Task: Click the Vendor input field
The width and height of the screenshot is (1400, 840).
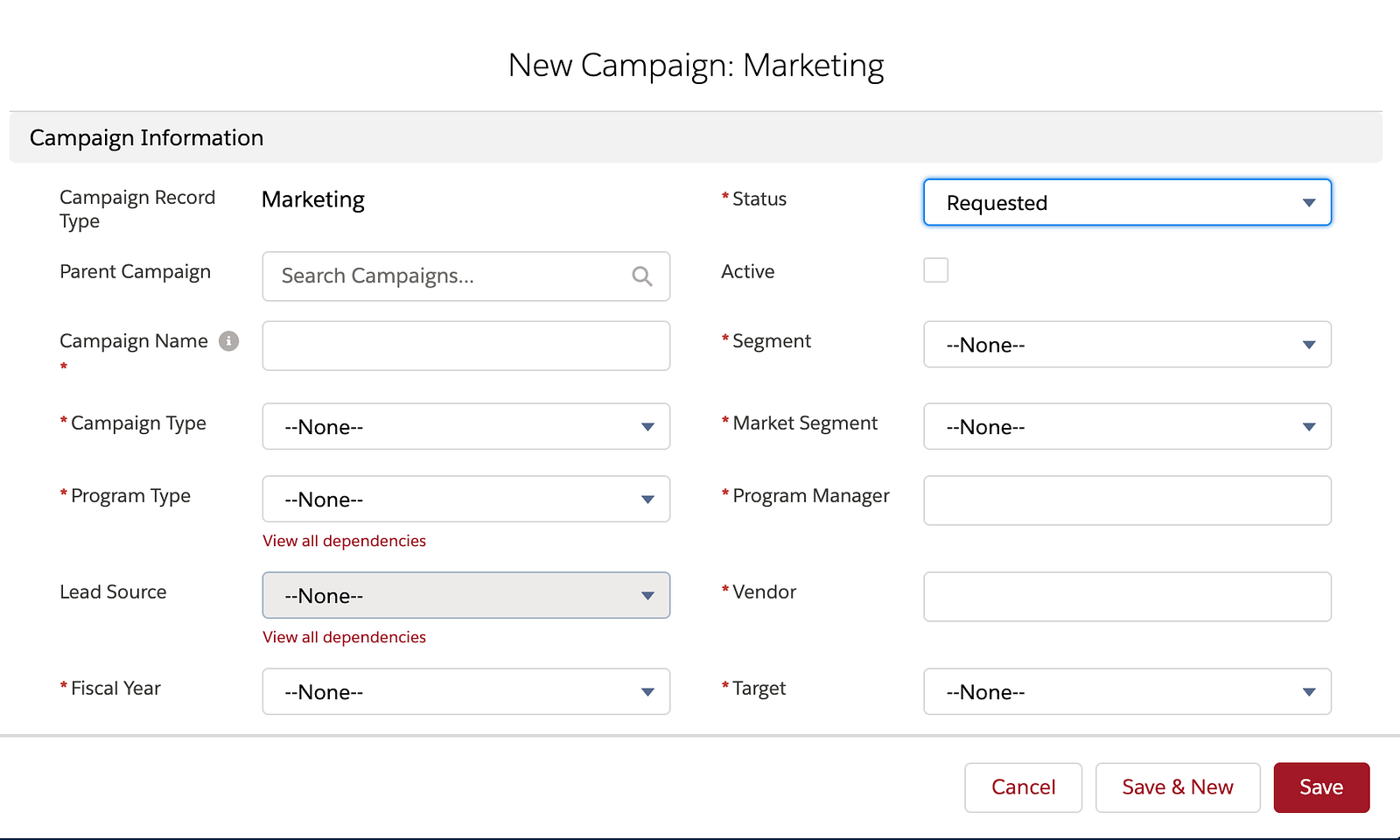Action: click(x=1127, y=597)
